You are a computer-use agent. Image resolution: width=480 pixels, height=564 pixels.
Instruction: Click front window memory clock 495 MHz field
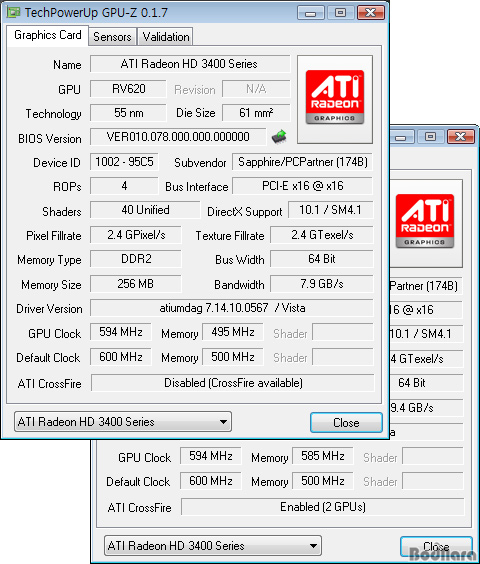click(x=233, y=332)
